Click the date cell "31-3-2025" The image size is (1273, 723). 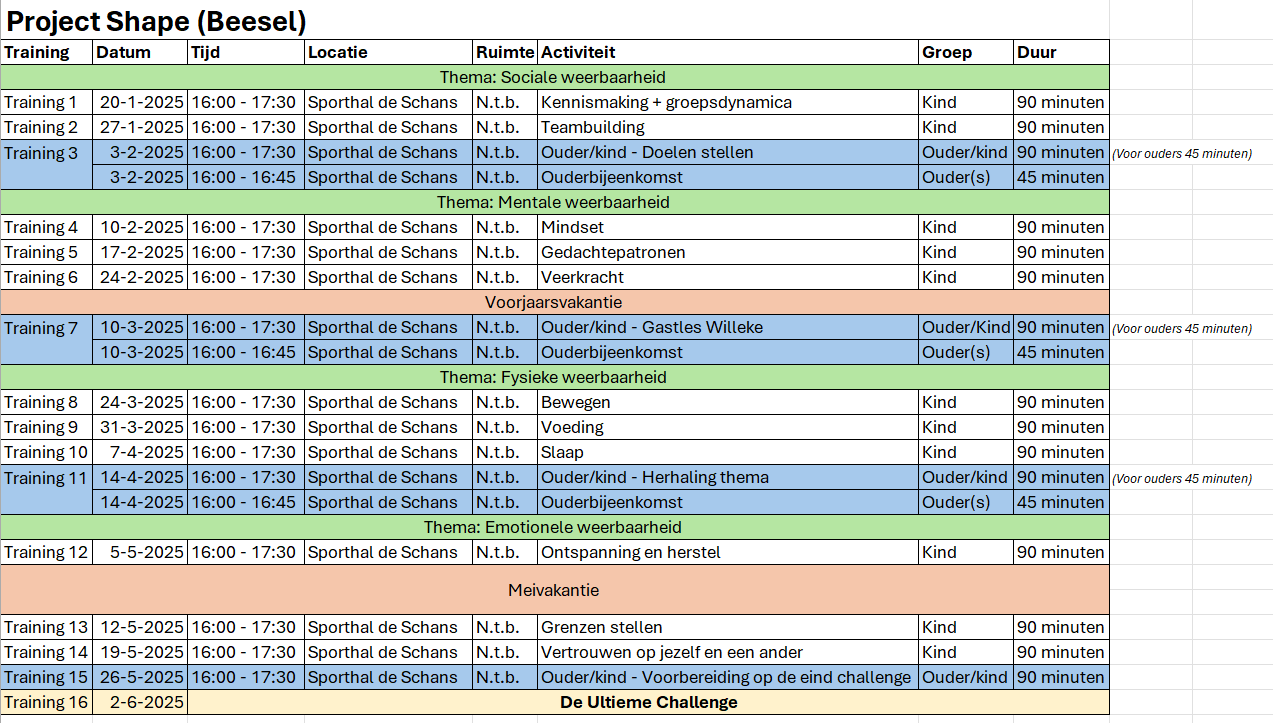140,427
